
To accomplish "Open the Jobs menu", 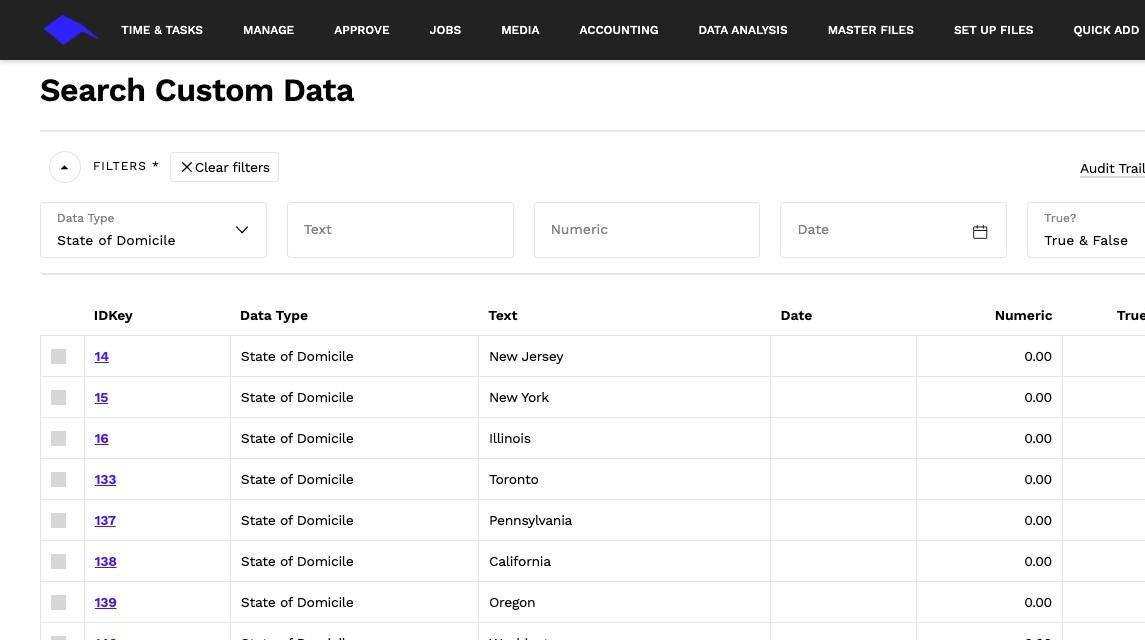I will pyautogui.click(x=445, y=30).
